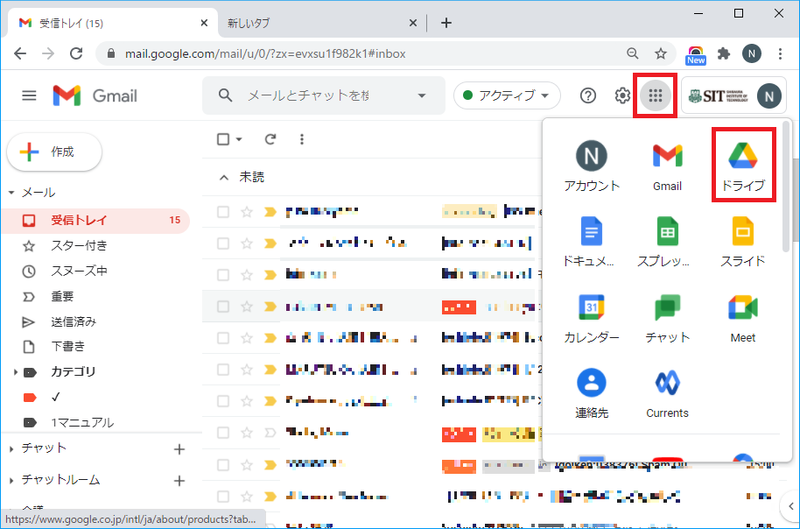The width and height of the screenshot is (800, 529).
Task: Go back in browser history
Action: (20, 54)
